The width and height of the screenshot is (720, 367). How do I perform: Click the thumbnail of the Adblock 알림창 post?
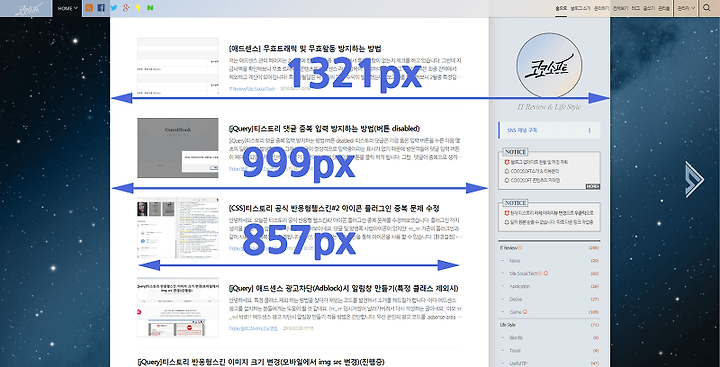[x=178, y=307]
